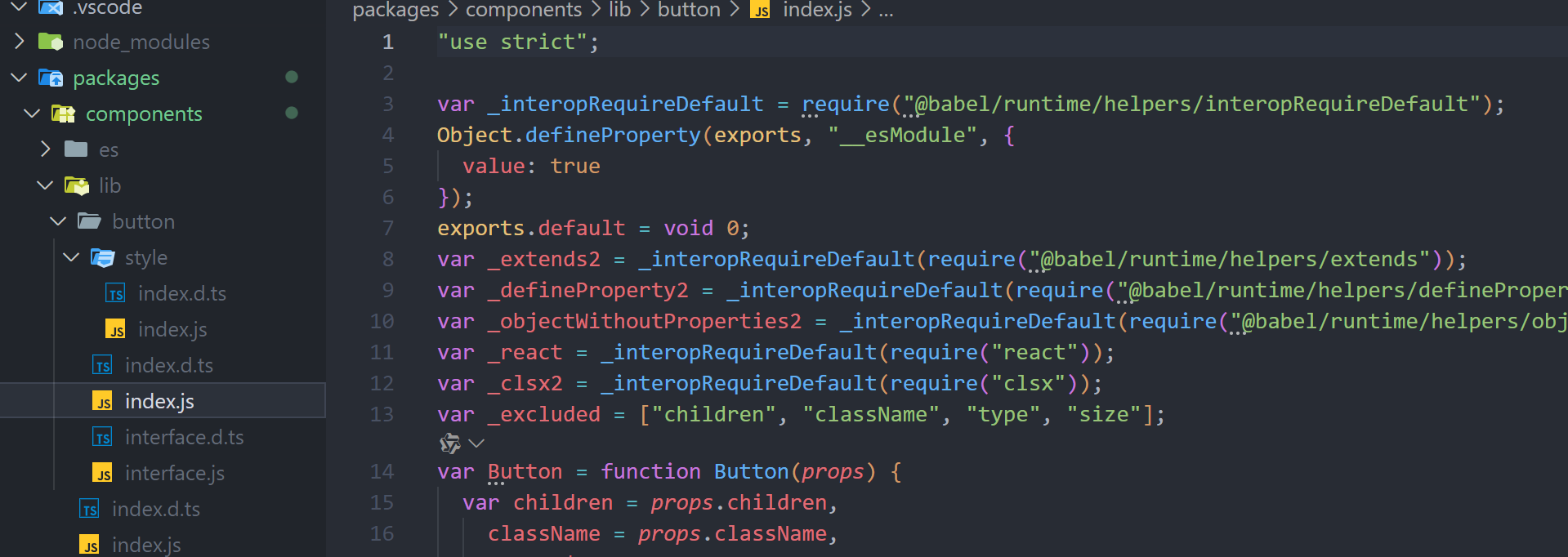This screenshot has height=557, width=1568.
Task: Select the packages folder label
Action: pyautogui.click(x=116, y=78)
